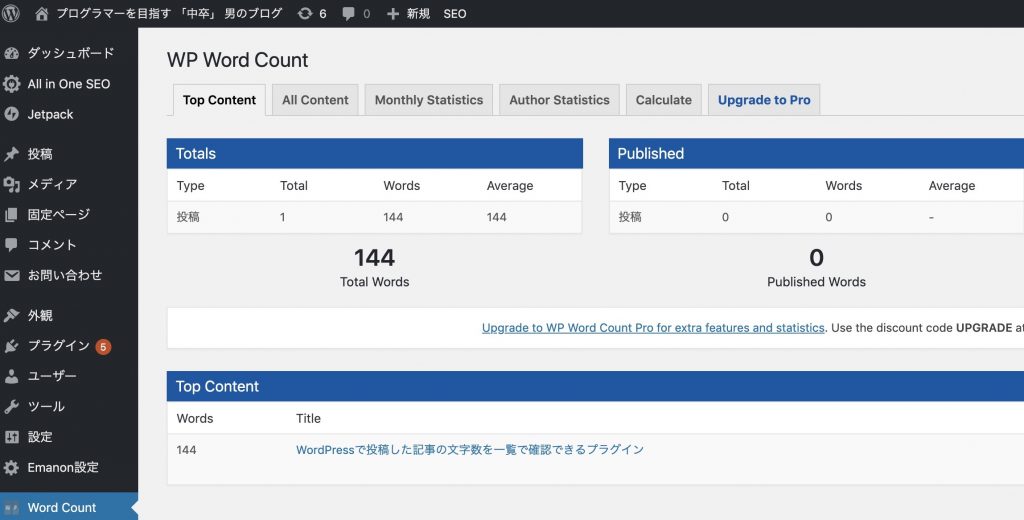Click the 外観 paintbrush icon
The image size is (1024, 520).
[x=11, y=316]
